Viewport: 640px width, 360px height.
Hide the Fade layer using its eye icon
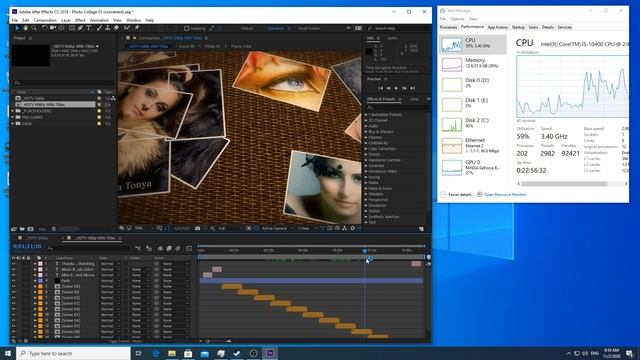click(13, 281)
